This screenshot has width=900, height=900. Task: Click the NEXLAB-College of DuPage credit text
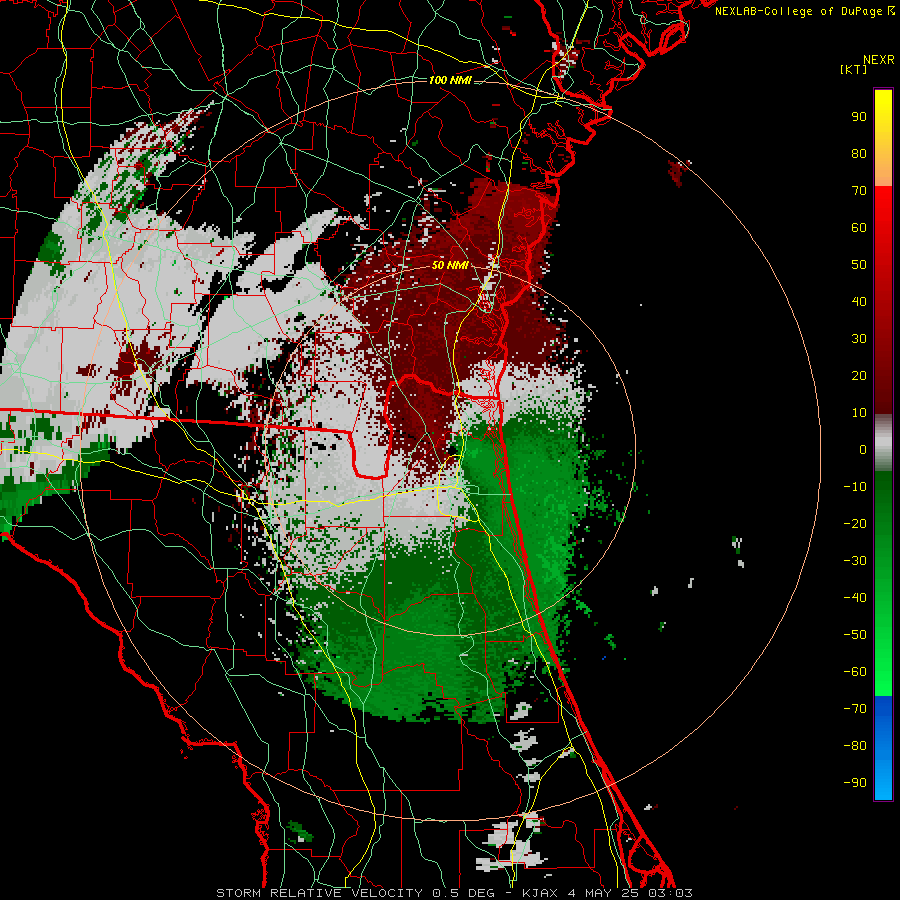(804, 11)
